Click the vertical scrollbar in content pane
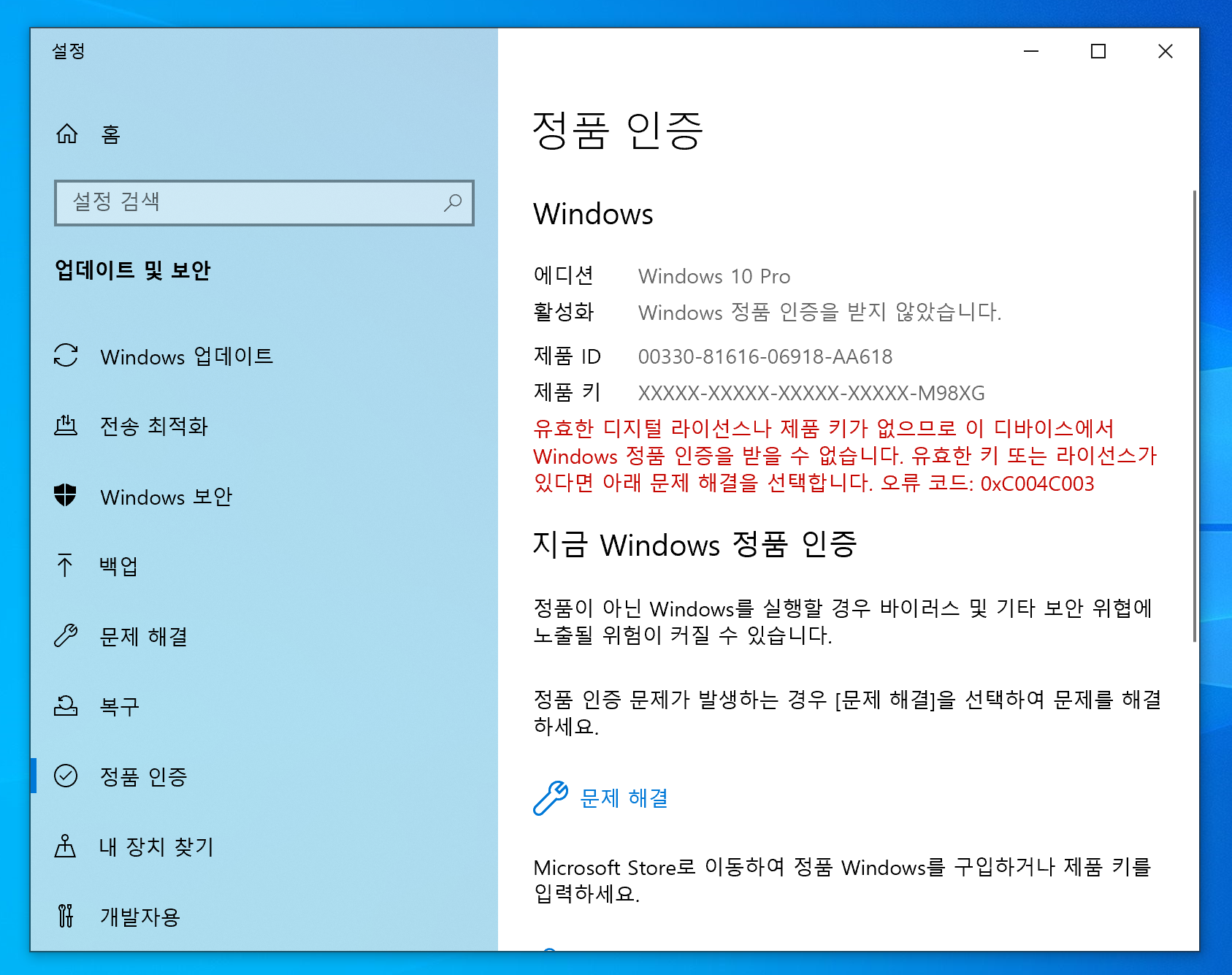The image size is (1232, 975). (1194, 416)
